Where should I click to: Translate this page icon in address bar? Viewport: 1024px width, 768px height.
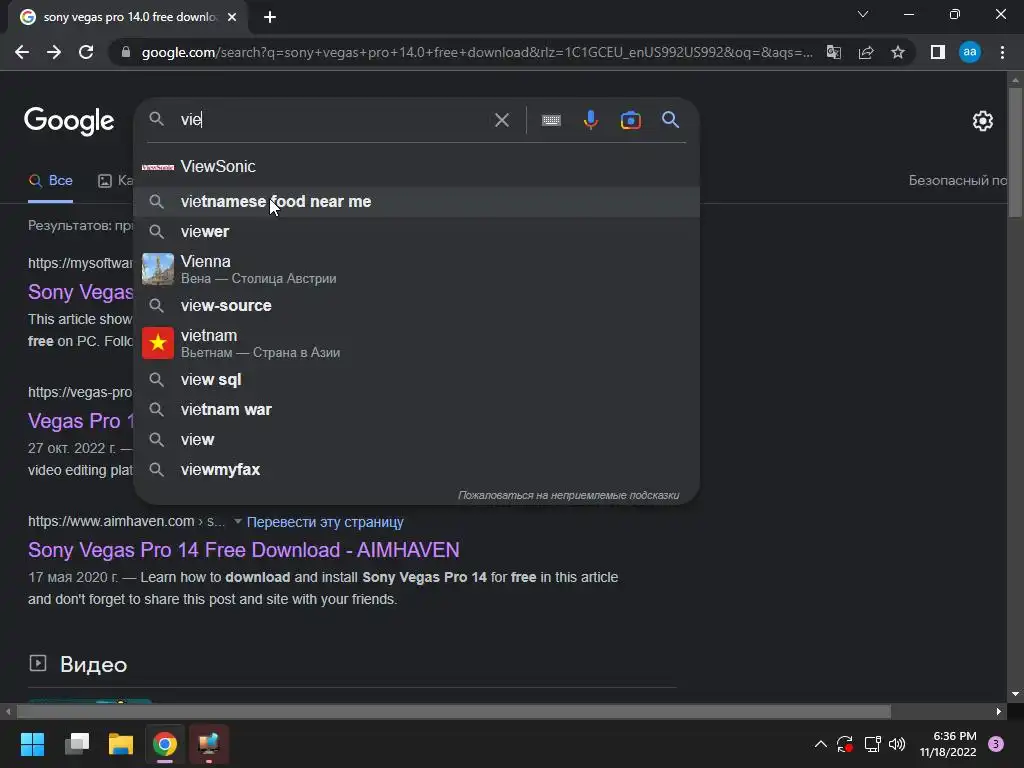[x=834, y=52]
